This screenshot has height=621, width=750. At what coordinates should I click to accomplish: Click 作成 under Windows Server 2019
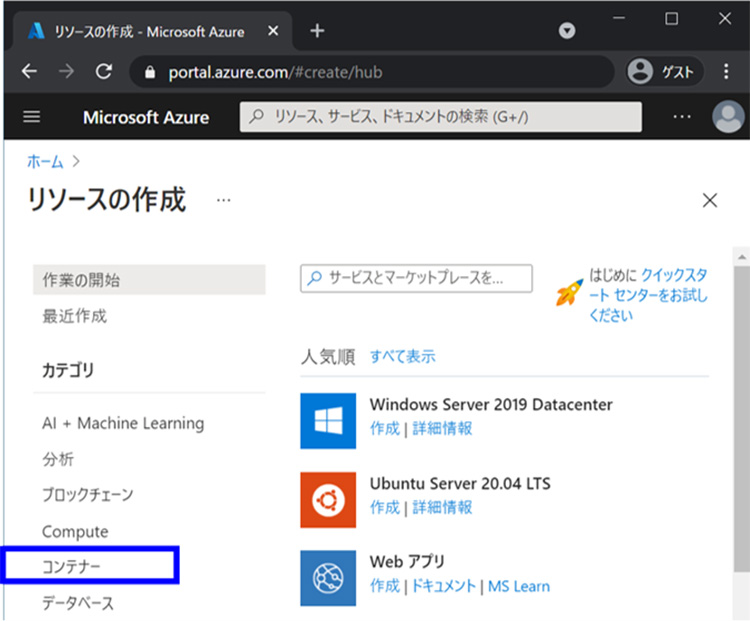coord(385,429)
